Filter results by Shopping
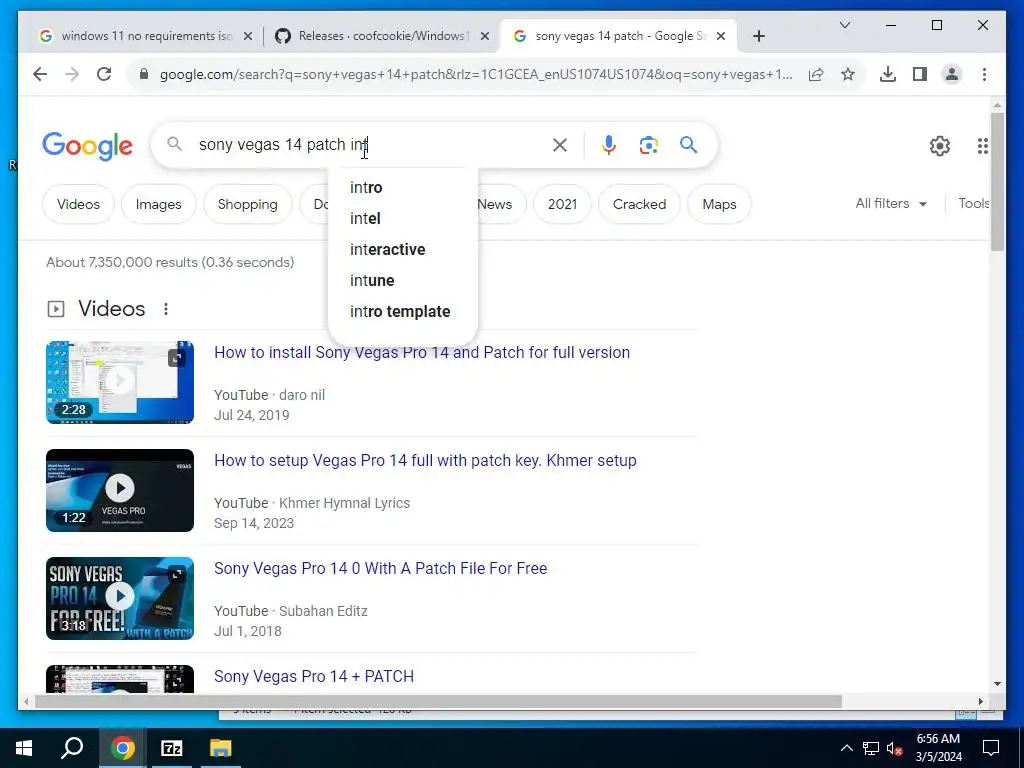The image size is (1024, 768). [x=248, y=204]
